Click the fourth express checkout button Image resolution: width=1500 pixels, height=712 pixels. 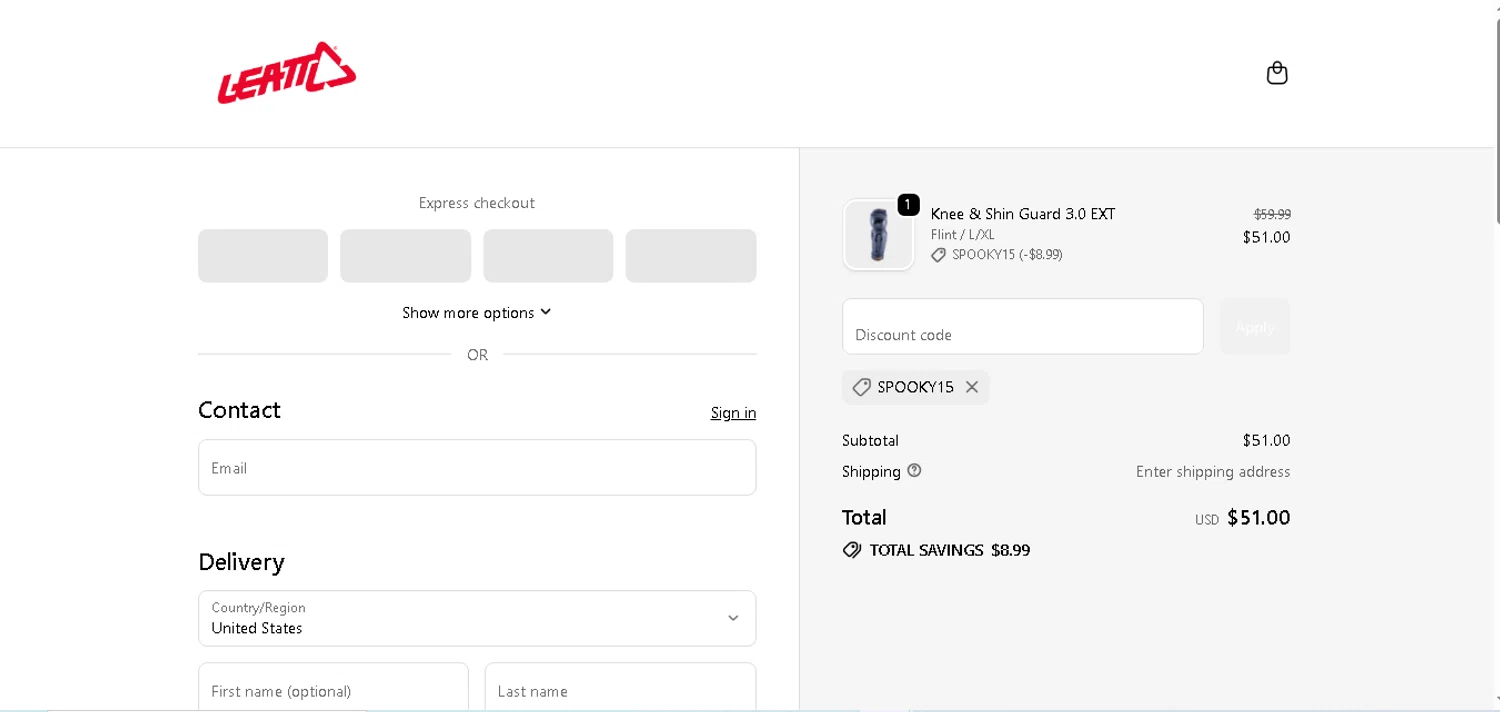[691, 256]
